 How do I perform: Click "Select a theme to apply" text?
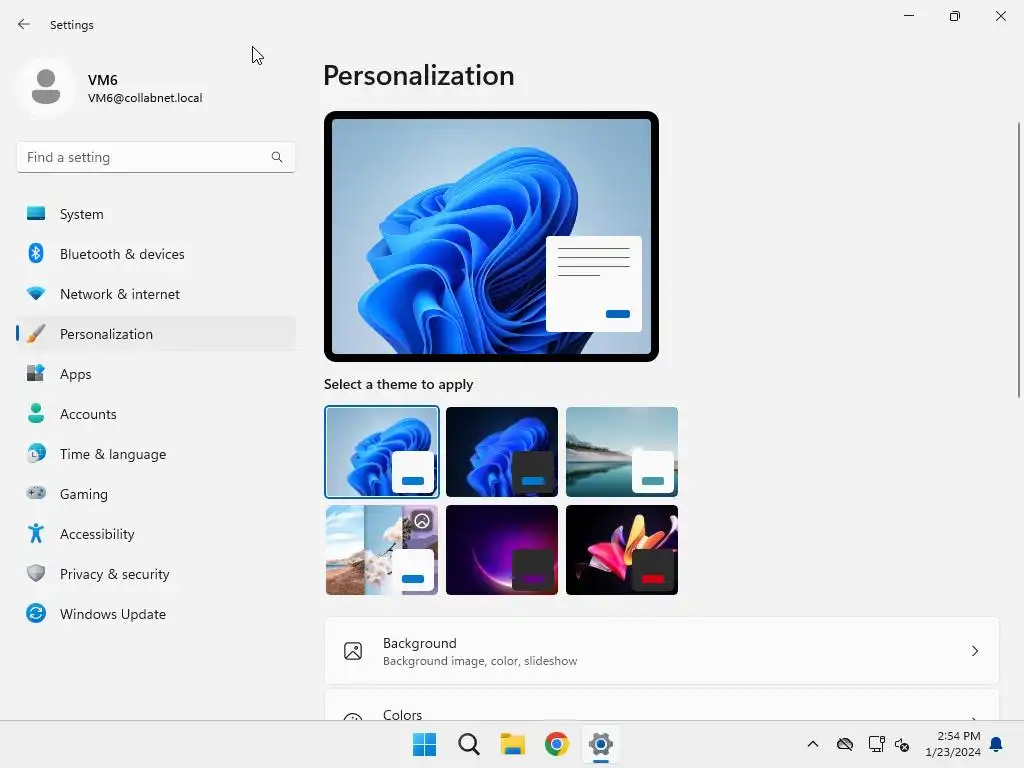pos(398,384)
